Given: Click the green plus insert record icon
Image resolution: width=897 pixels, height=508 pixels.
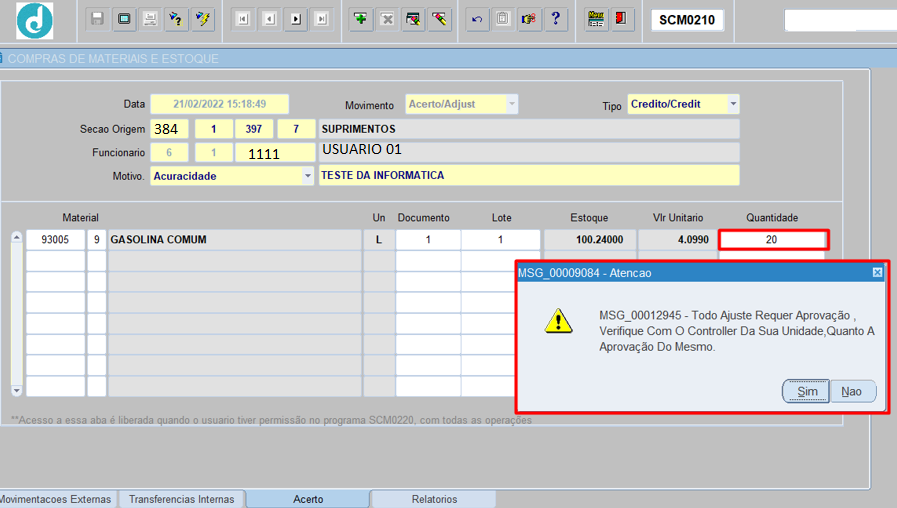Looking at the screenshot, I should coord(361,19).
